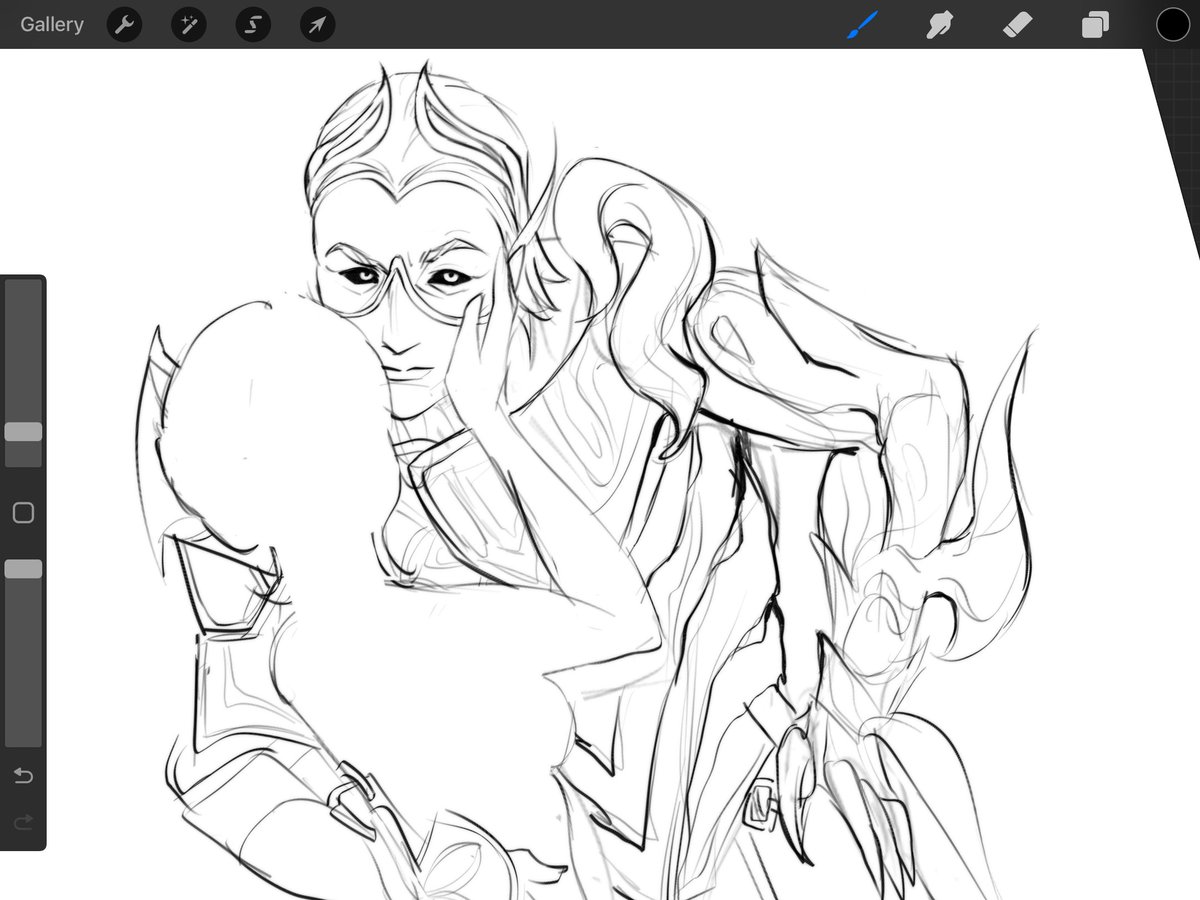Click the brush opacity slider handle
This screenshot has width=1200, height=900.
[23, 569]
